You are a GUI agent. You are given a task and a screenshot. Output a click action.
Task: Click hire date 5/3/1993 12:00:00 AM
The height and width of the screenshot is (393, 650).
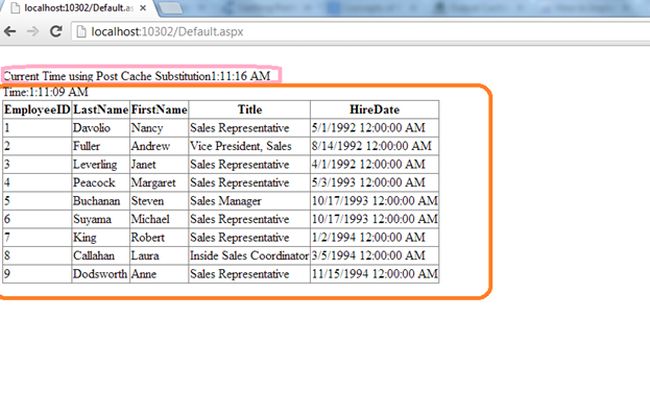point(375,182)
